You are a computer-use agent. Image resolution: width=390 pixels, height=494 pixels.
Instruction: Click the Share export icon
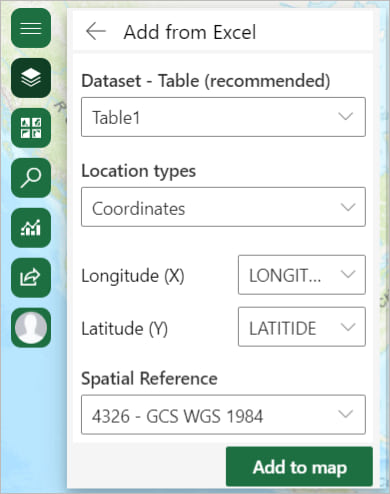tap(31, 278)
